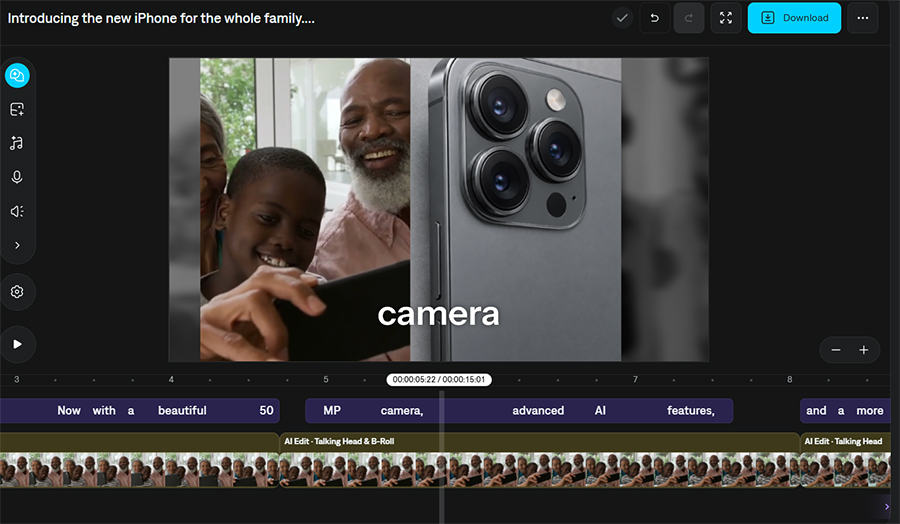Expand the sidebar with the arrow chevron

point(17,245)
